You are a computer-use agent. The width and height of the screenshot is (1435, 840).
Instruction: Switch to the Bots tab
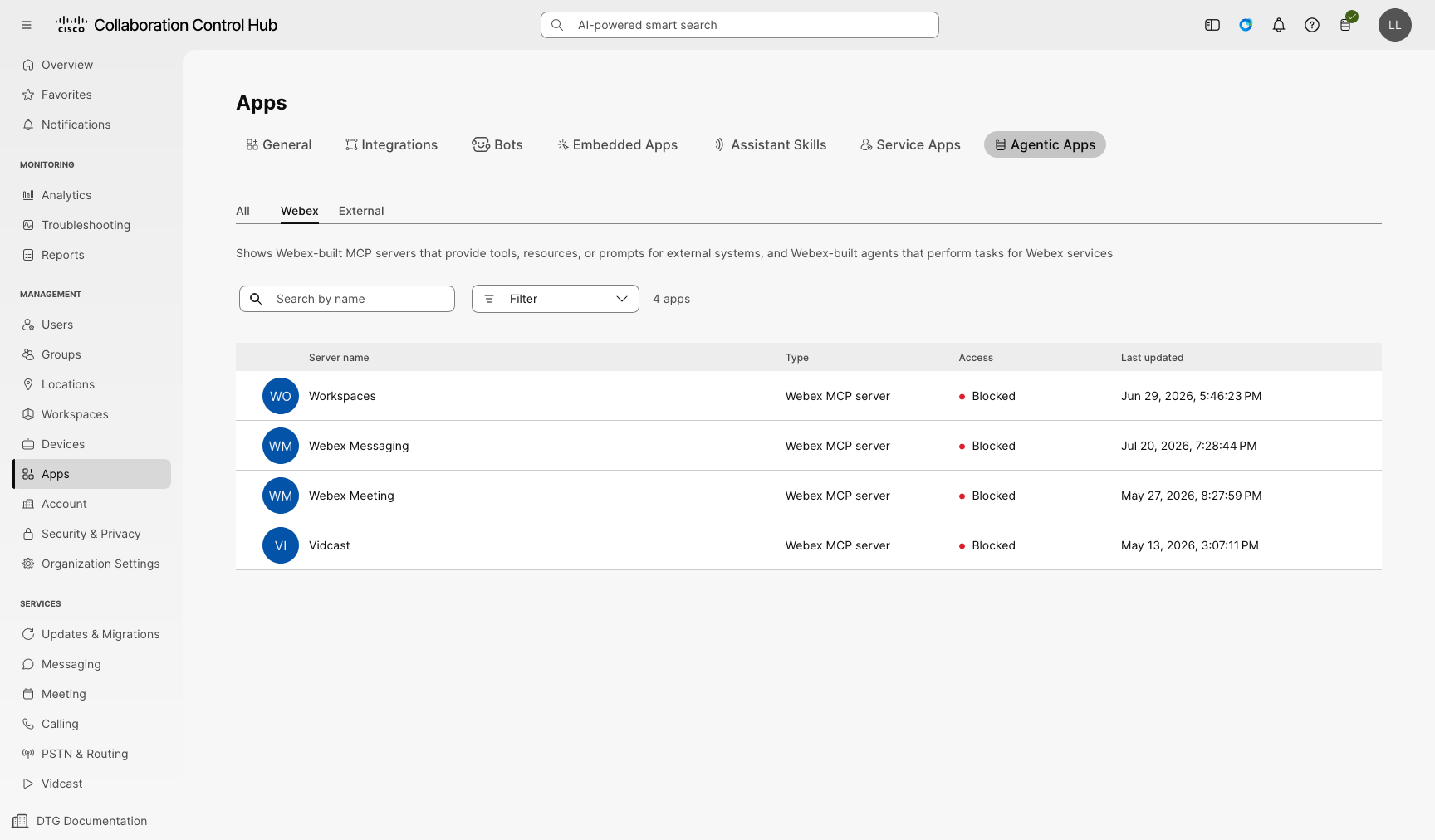point(497,144)
